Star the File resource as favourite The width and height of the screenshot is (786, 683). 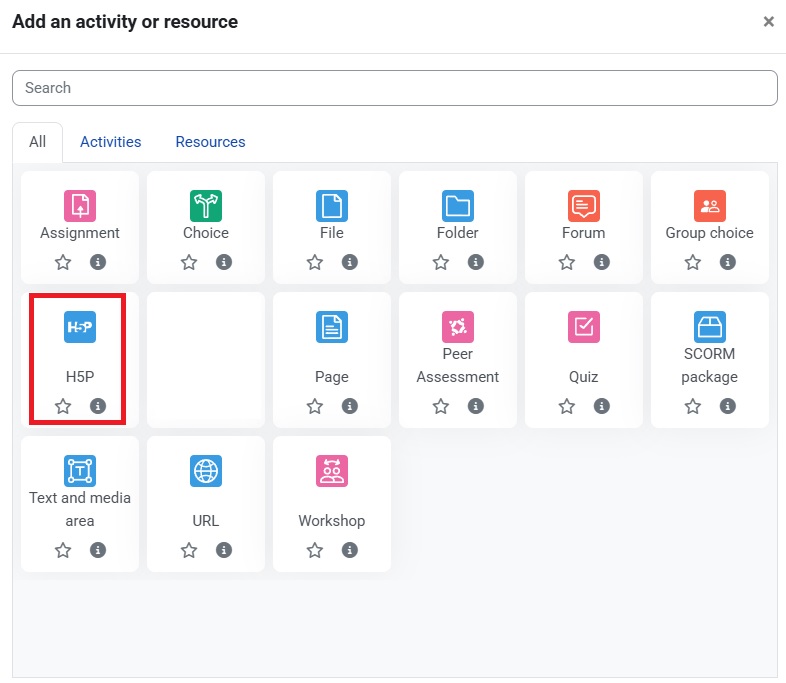point(315,262)
